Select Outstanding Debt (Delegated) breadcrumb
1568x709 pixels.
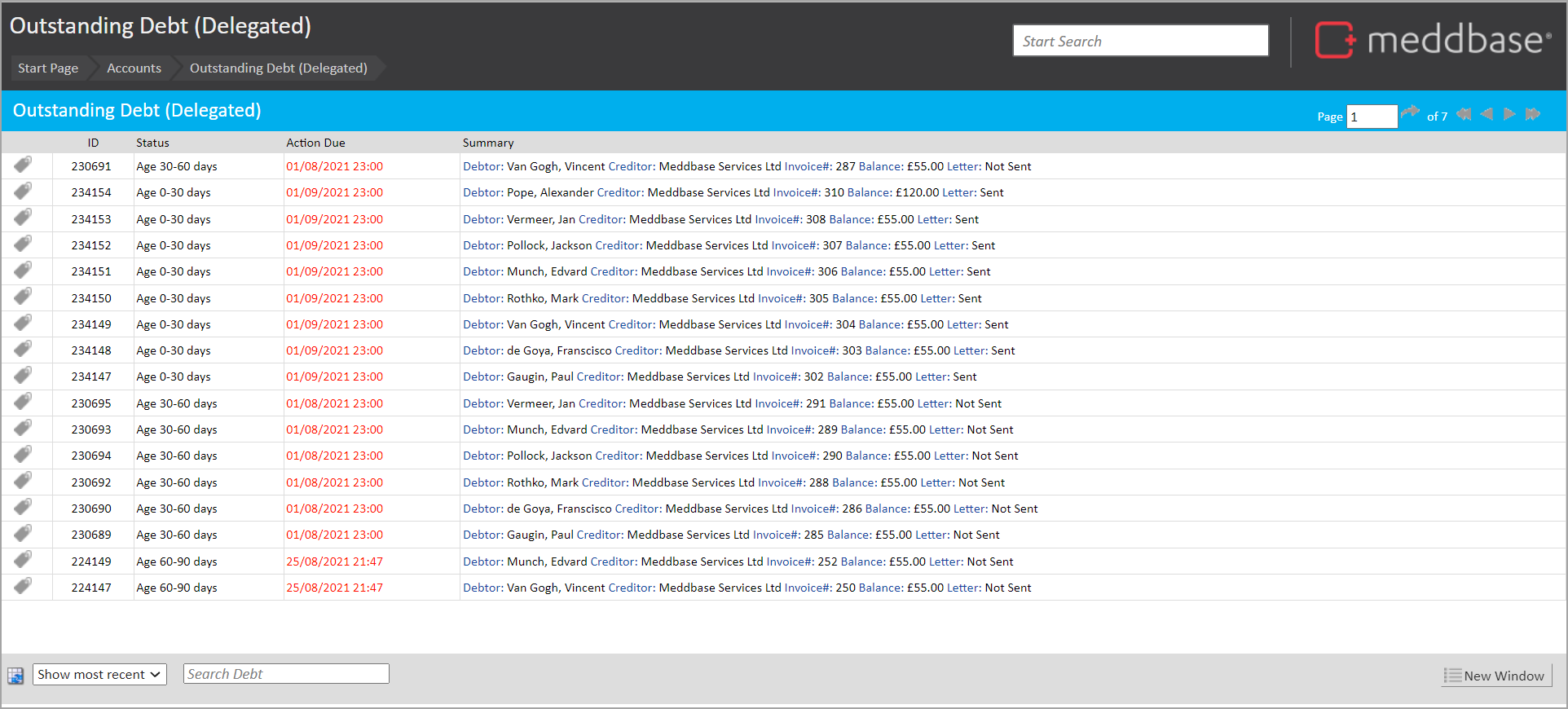278,68
